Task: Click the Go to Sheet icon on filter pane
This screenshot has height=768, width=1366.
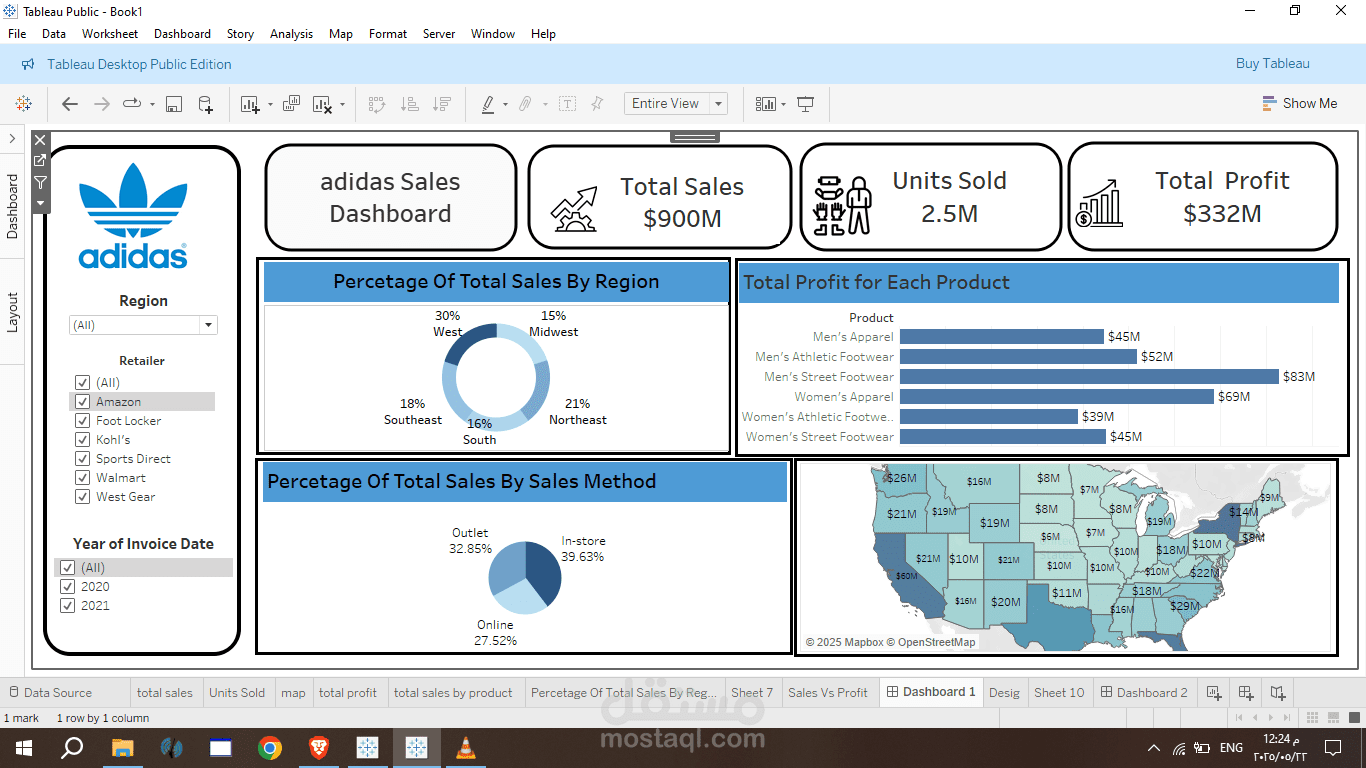Action: [40, 161]
